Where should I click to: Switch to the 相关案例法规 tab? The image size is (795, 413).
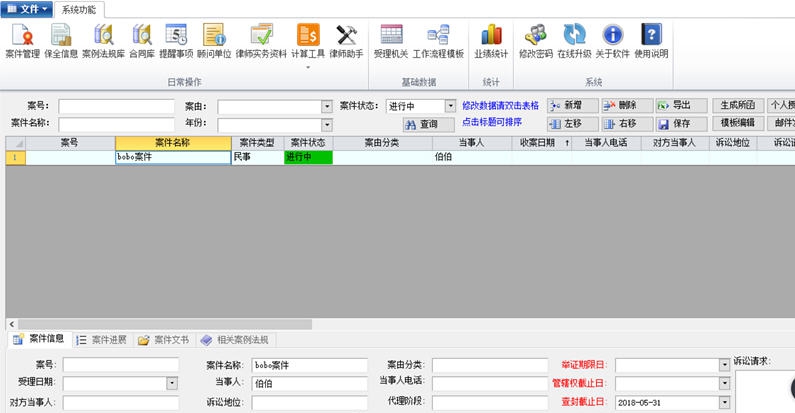click(x=236, y=340)
